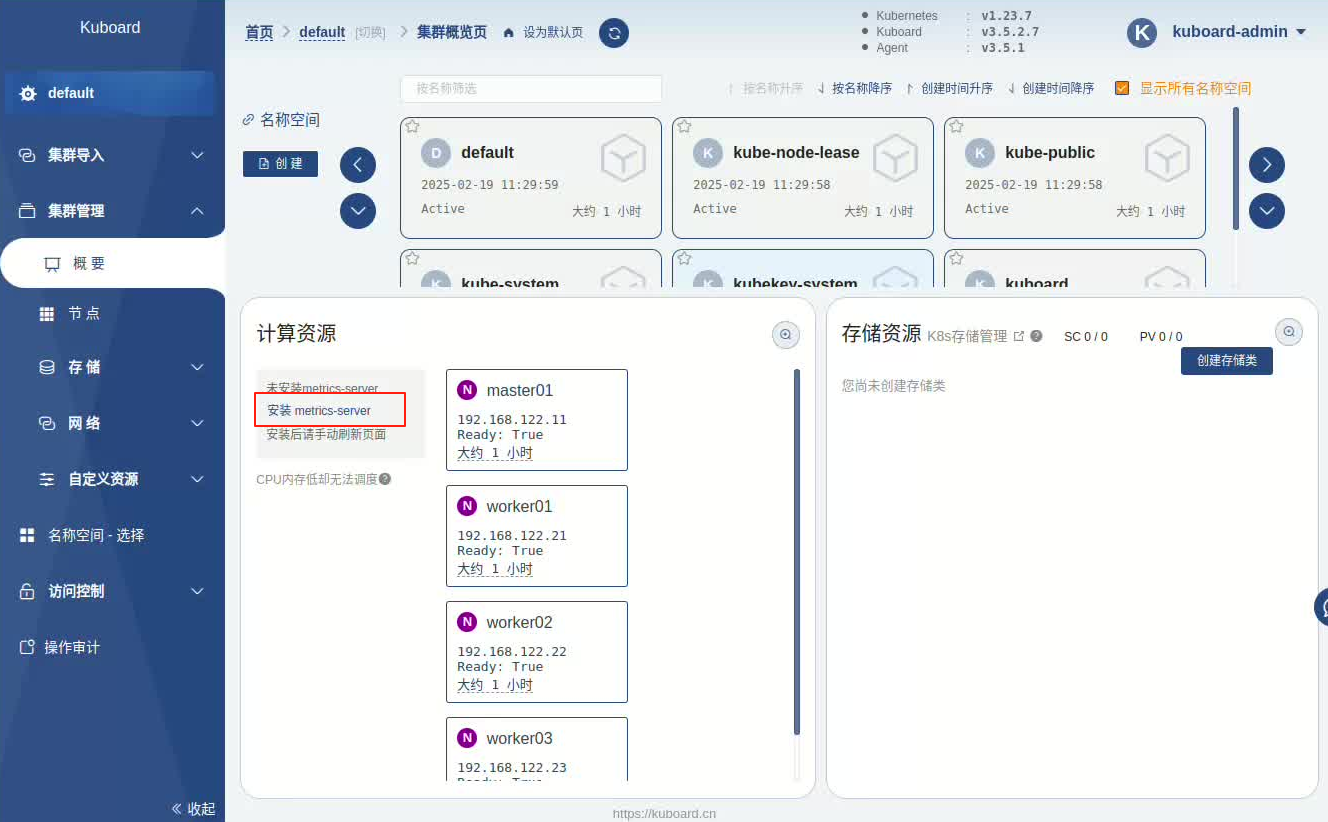
Task: Sort namespaces with 按名称降序
Action: click(x=854, y=88)
